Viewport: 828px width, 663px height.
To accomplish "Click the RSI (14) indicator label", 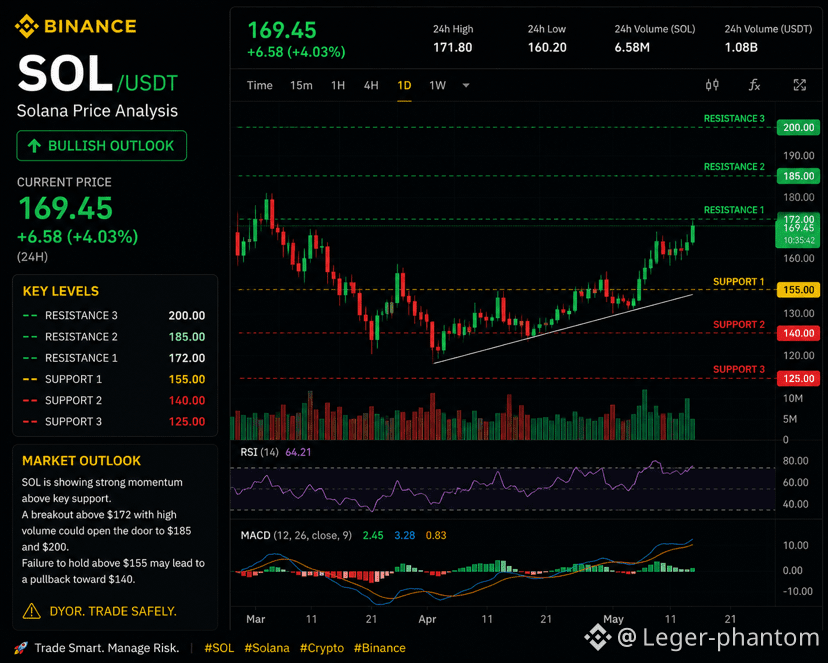I will 259,452.
